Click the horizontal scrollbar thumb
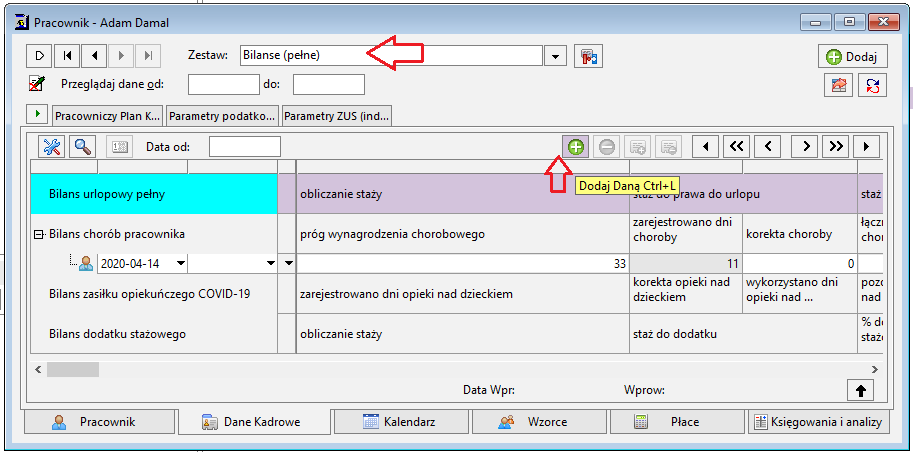Viewport: 913px width, 452px height. (73, 369)
